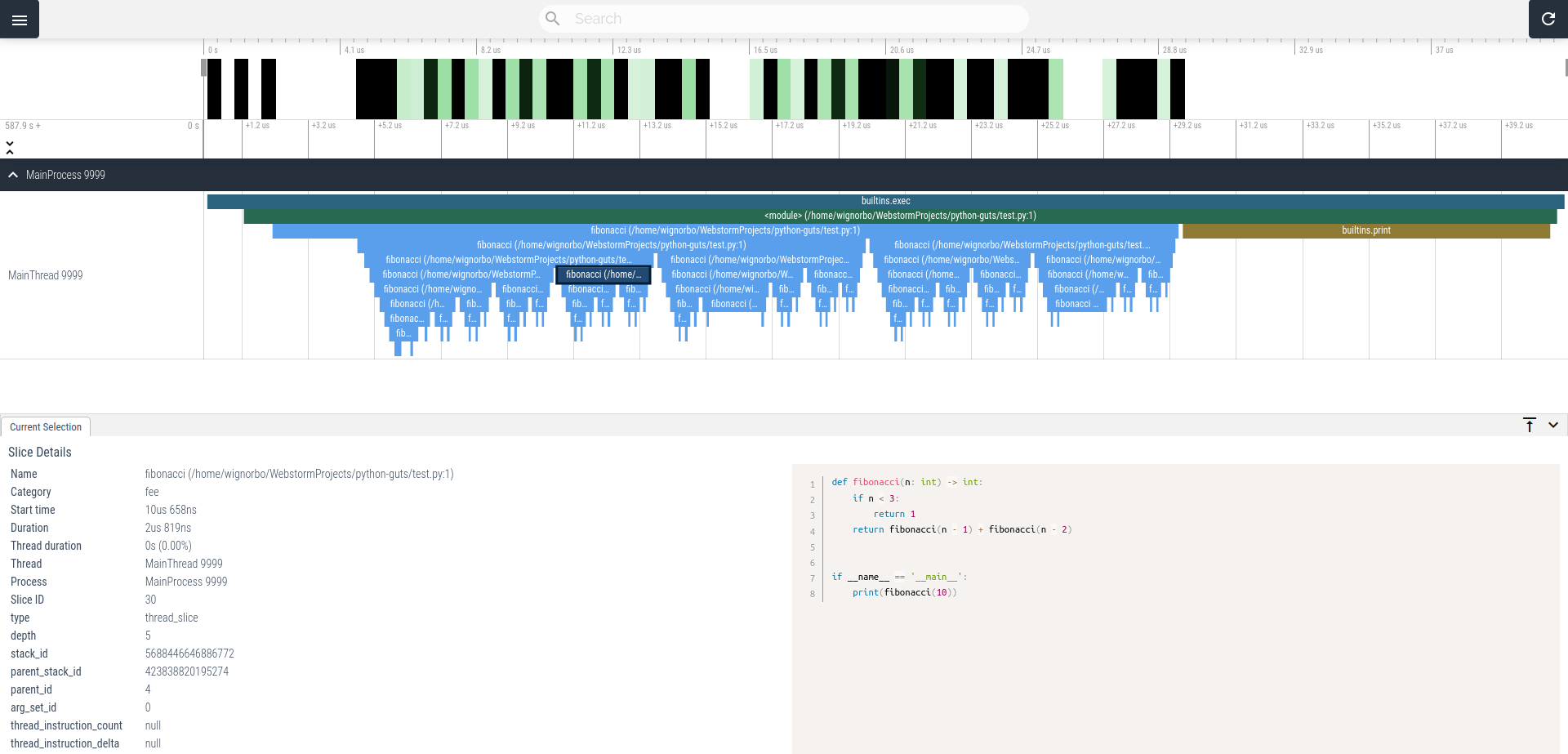The image size is (1568, 754).
Task: Click the +29.2 us time axis marker
Action: 1187,126
